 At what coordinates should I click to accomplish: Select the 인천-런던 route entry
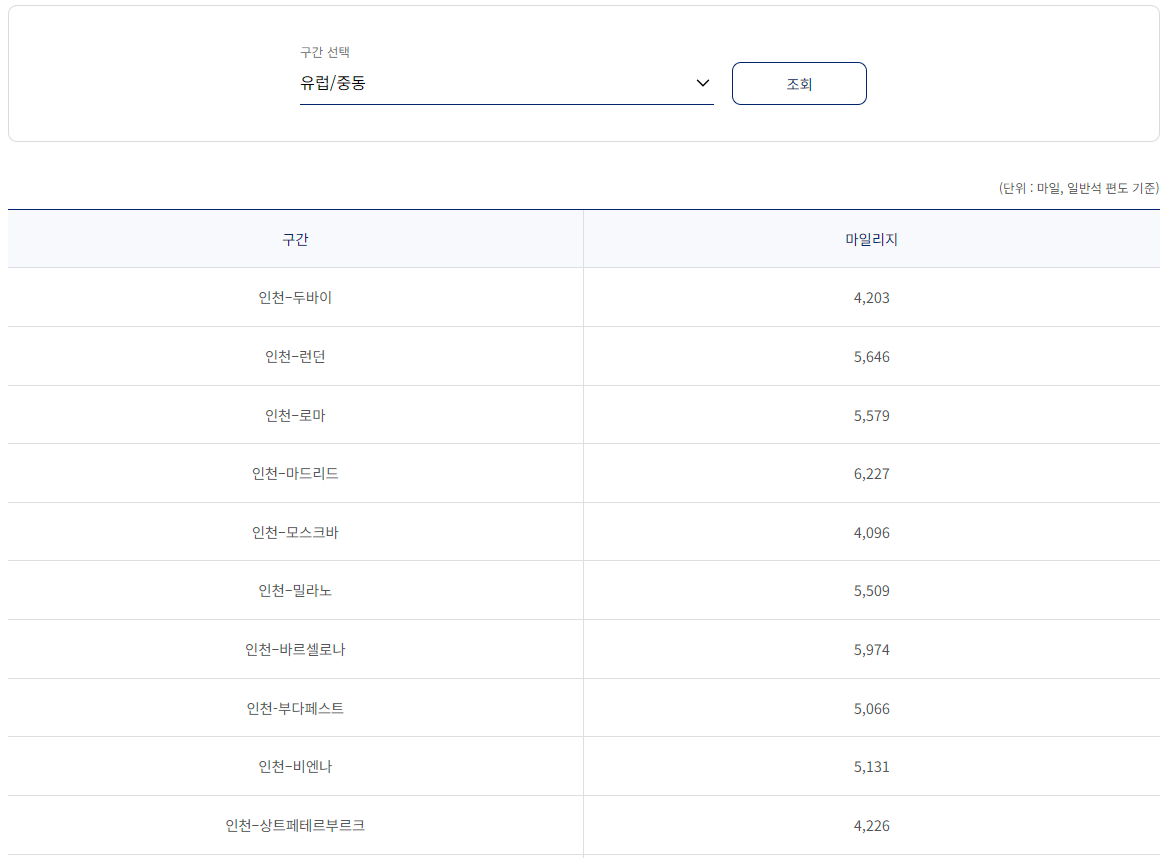[x=296, y=355]
